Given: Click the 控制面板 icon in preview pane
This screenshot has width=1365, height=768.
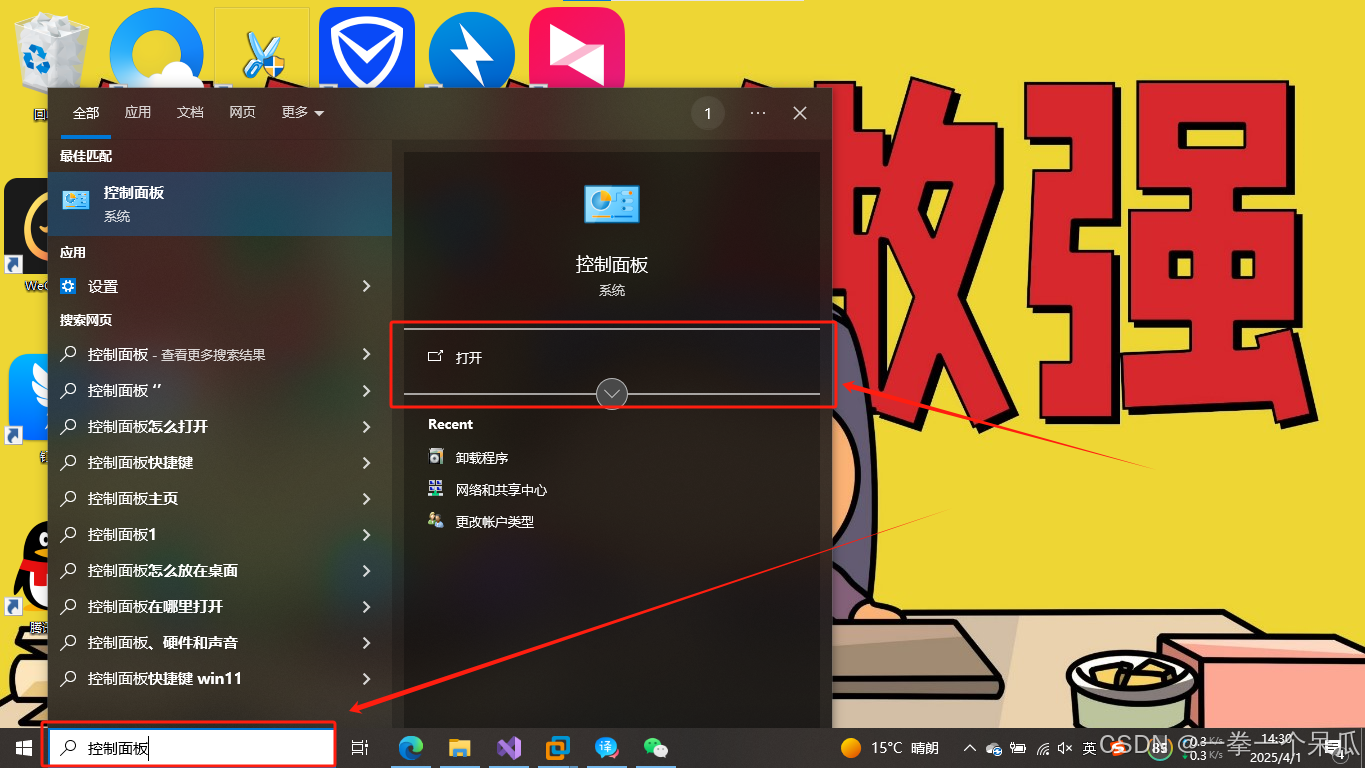Looking at the screenshot, I should click(x=611, y=204).
